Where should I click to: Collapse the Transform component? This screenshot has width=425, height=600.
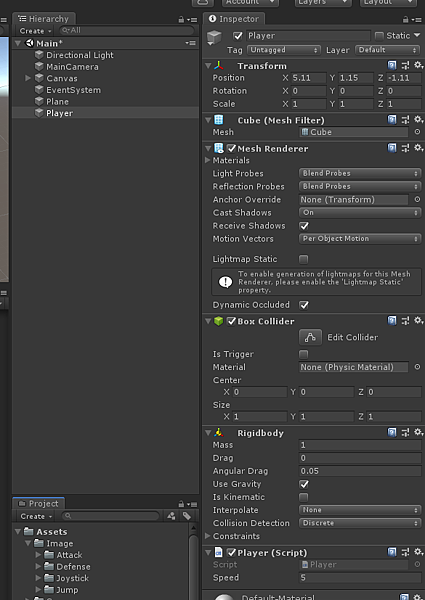click(208, 66)
